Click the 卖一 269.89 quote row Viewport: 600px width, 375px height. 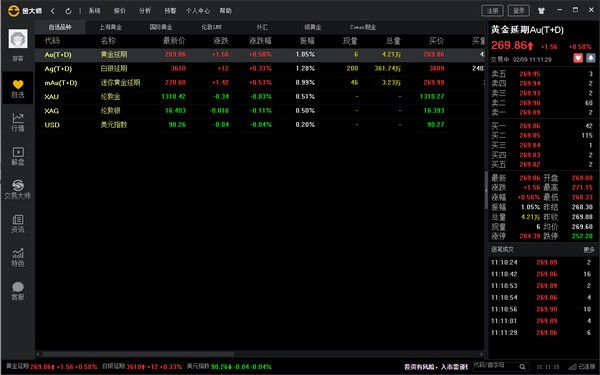(x=542, y=112)
